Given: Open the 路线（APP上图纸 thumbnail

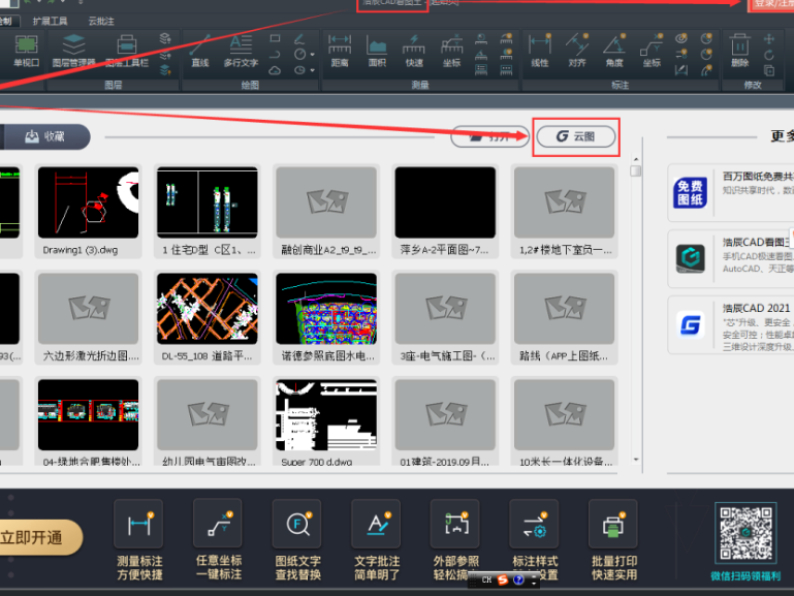Looking at the screenshot, I should click(x=564, y=309).
